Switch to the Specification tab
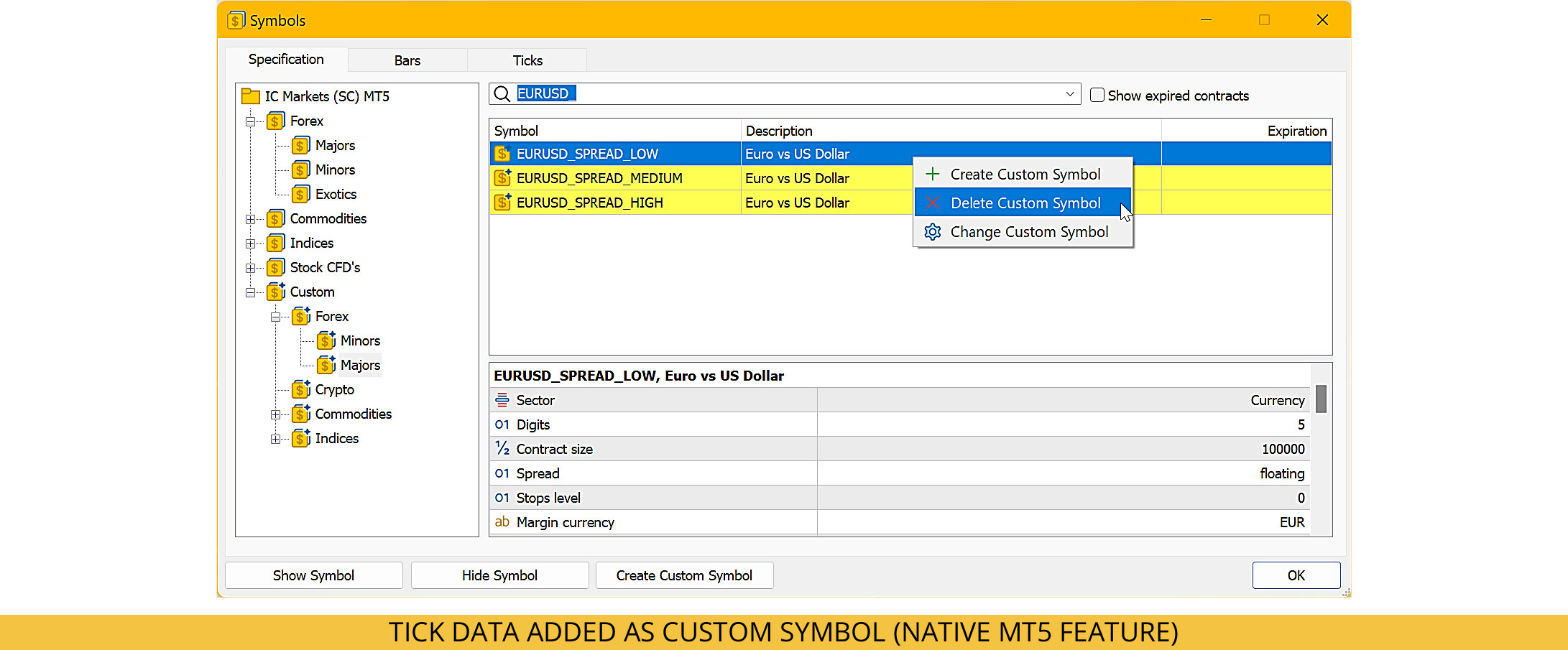 (286, 60)
